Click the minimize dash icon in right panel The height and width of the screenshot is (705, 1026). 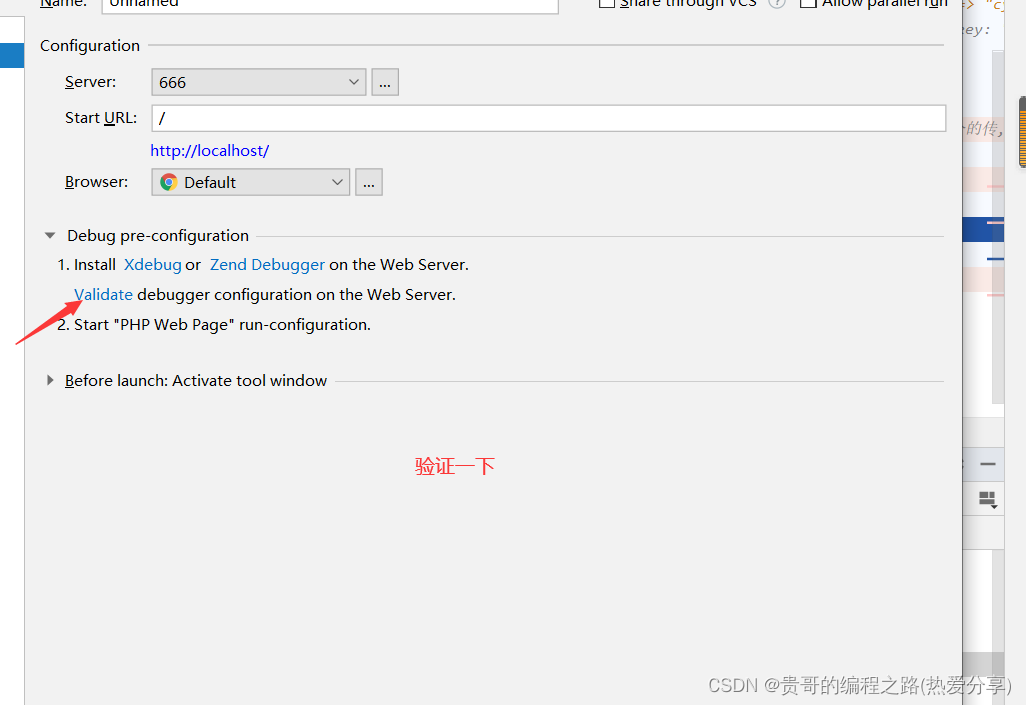coord(988,465)
